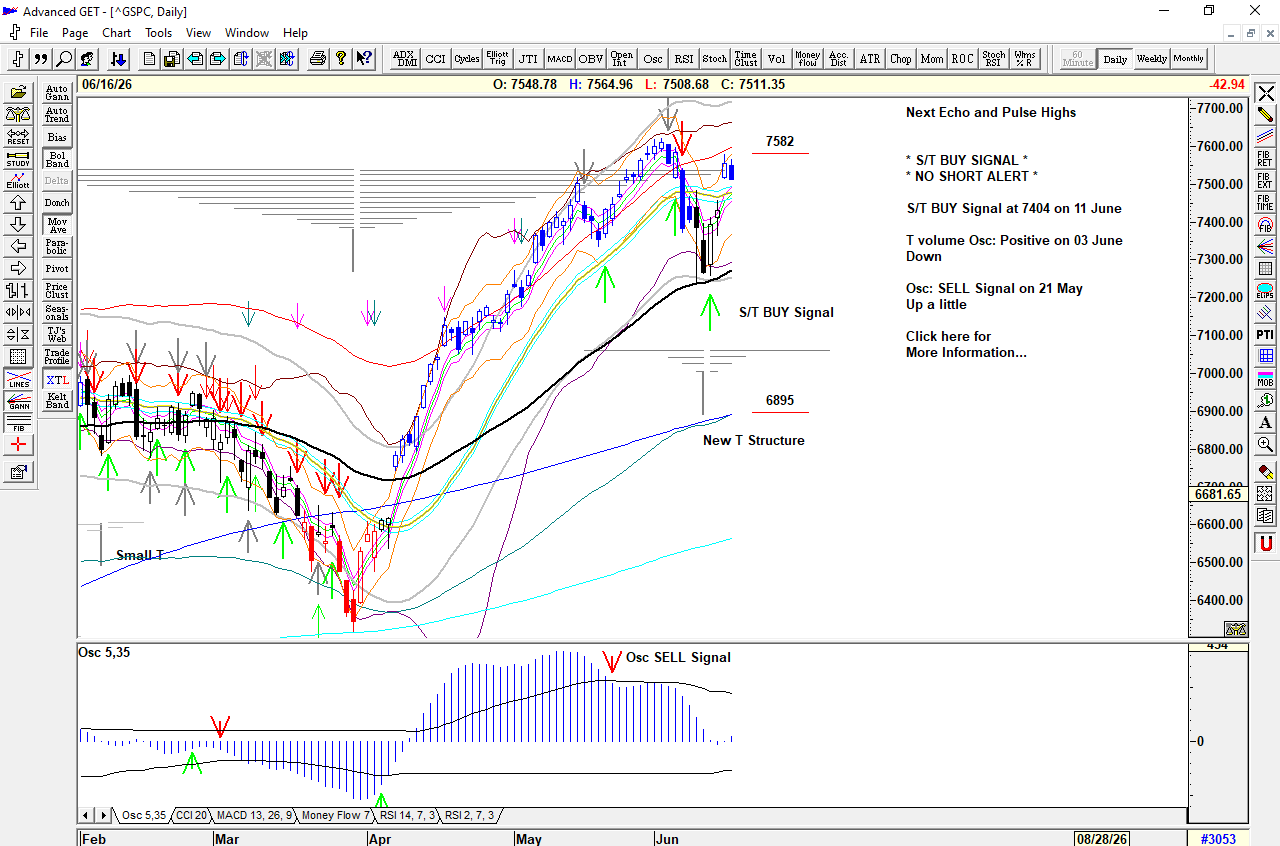1280x846 pixels.
Task: Select the text annotation A tool
Action: [x=1265, y=422]
